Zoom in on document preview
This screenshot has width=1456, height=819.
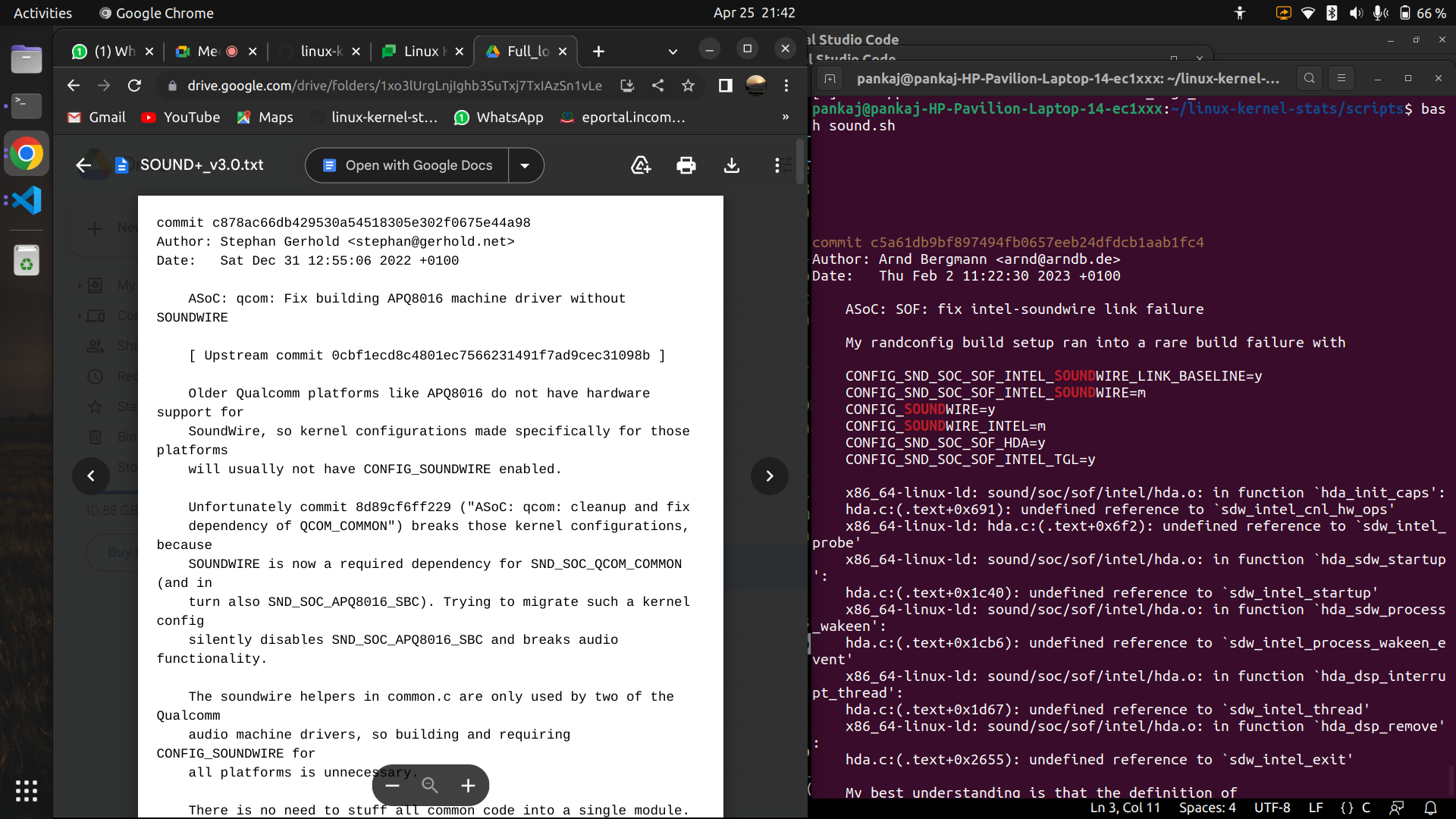point(468,786)
